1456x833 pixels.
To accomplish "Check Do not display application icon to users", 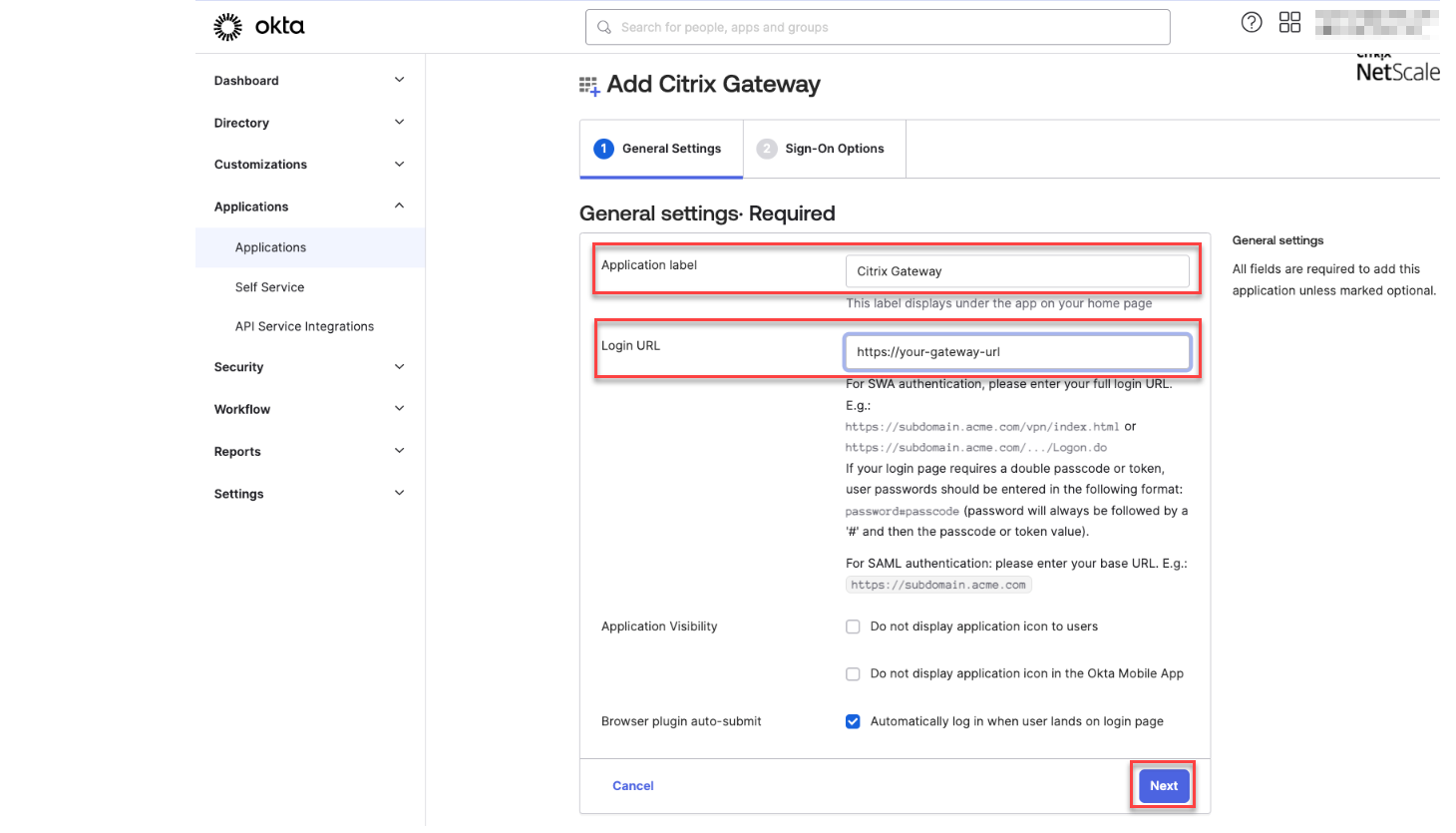I will click(853, 626).
